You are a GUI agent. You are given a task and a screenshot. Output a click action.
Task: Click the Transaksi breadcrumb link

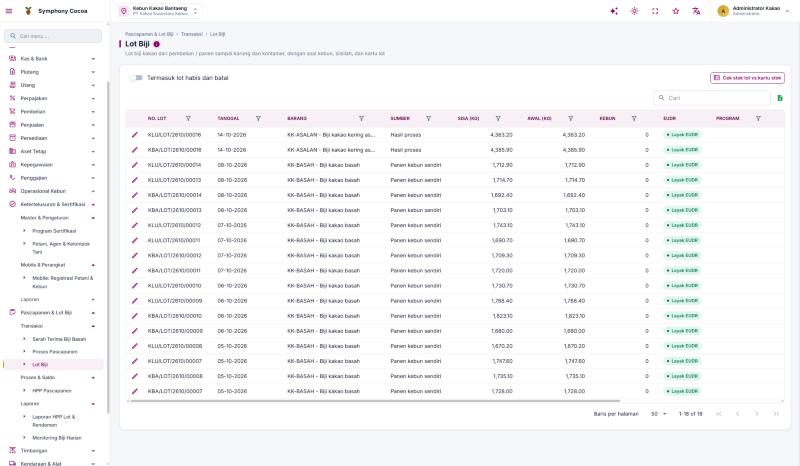192,34
